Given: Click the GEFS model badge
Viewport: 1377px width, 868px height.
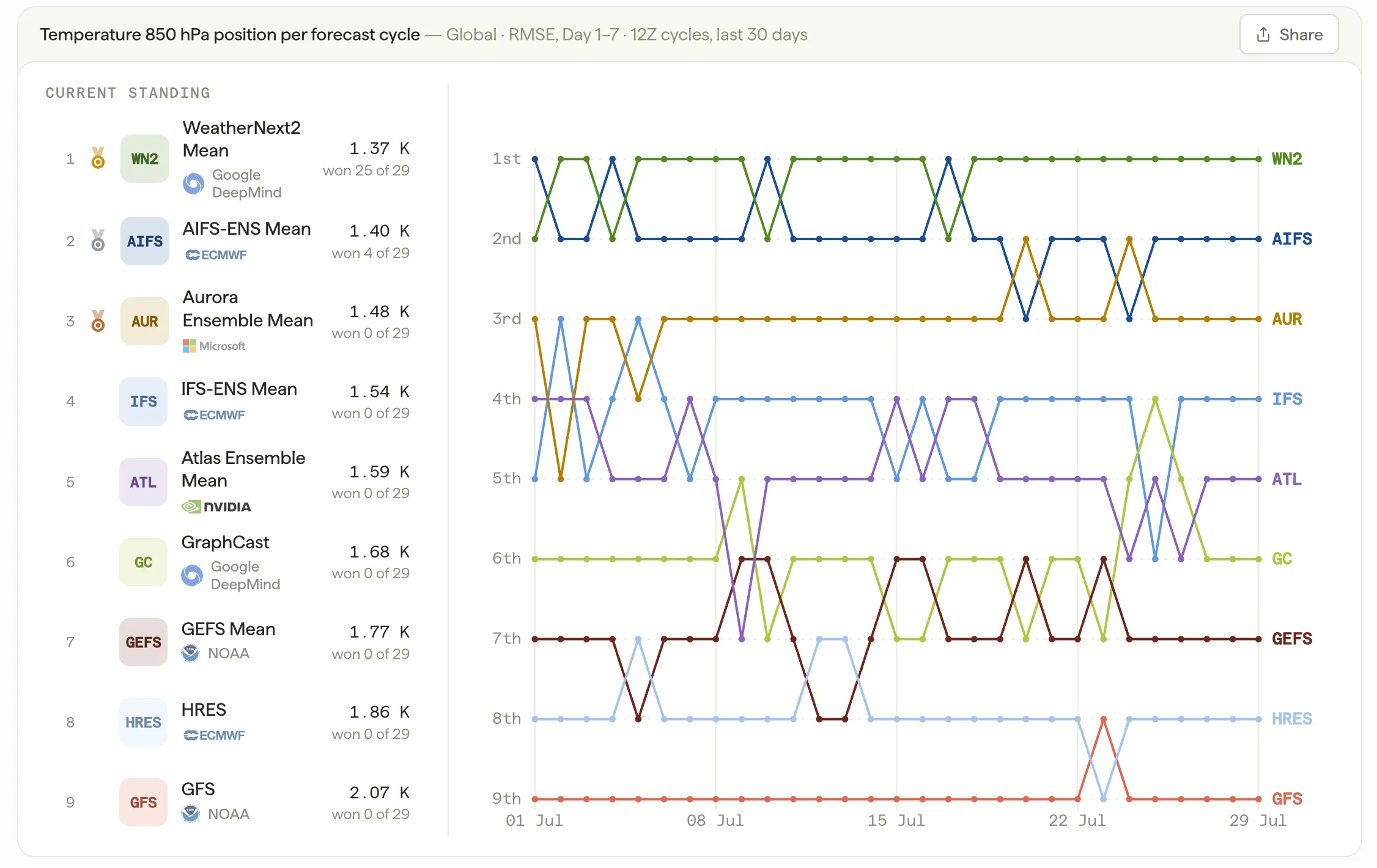Looking at the screenshot, I should [143, 642].
